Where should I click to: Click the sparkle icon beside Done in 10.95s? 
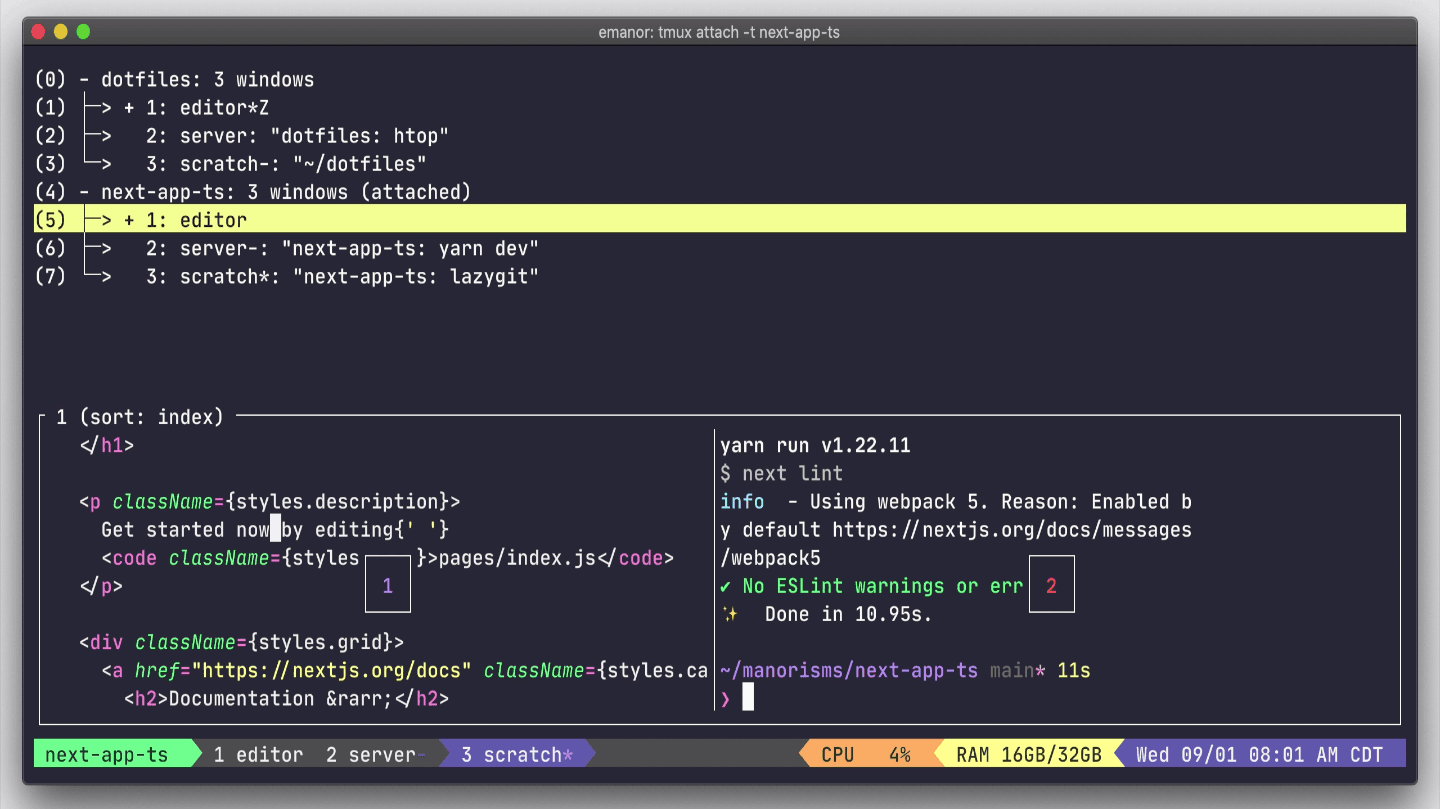(x=731, y=614)
